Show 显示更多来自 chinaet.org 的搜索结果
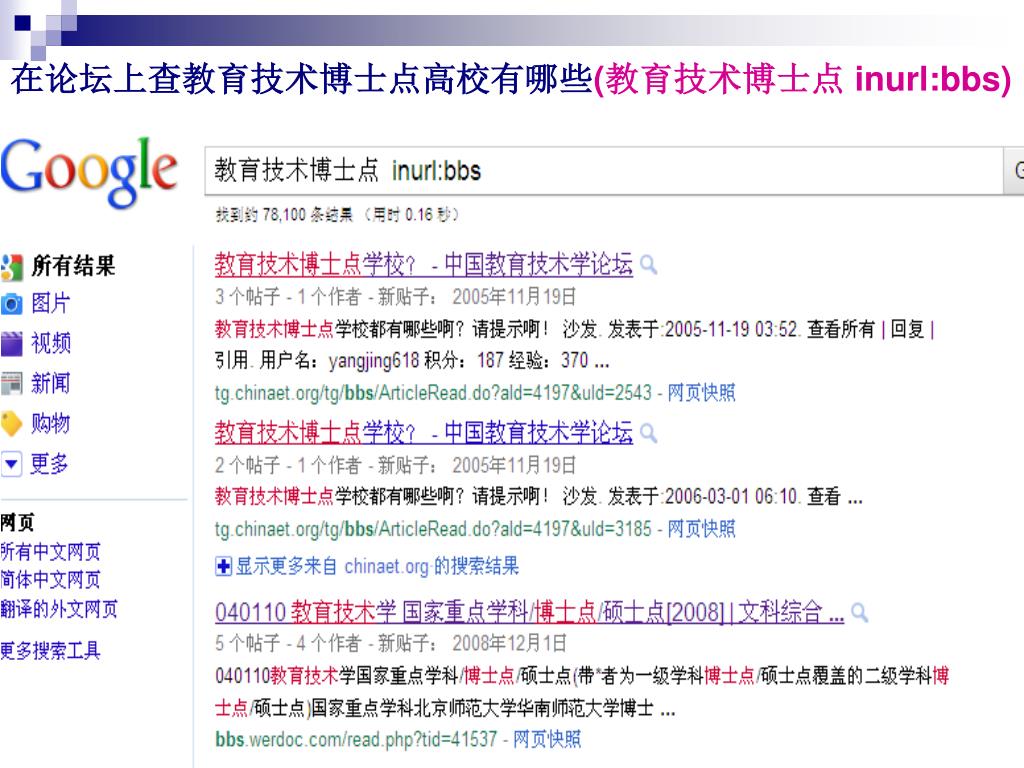The width and height of the screenshot is (1024, 768). 377,566
